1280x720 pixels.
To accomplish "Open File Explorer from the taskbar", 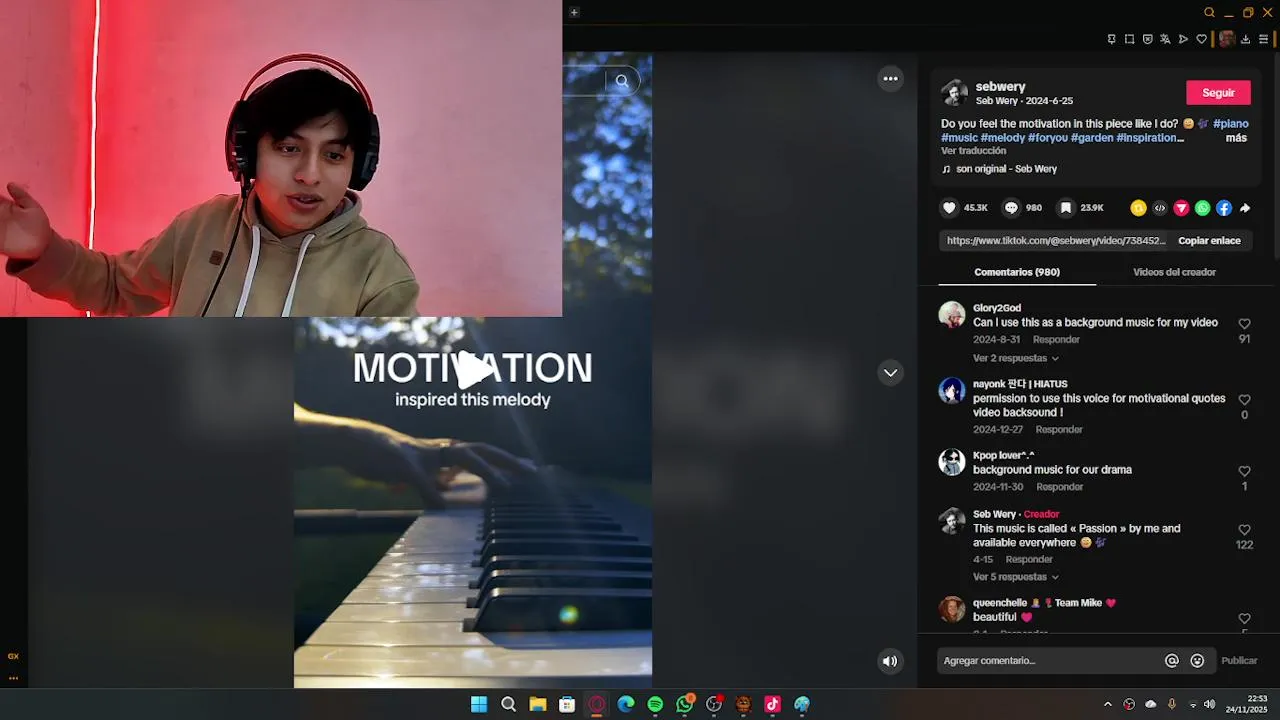I will click(538, 704).
